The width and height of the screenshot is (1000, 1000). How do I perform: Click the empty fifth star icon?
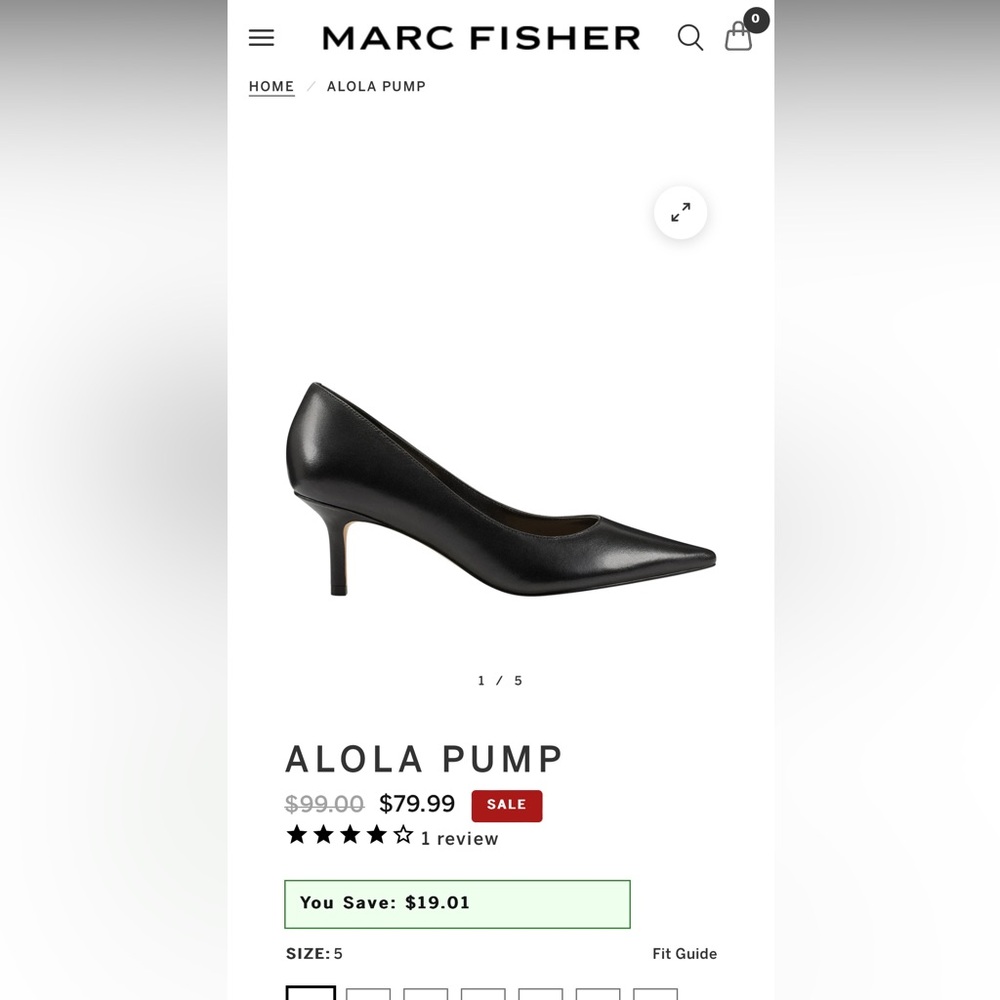[x=403, y=833]
